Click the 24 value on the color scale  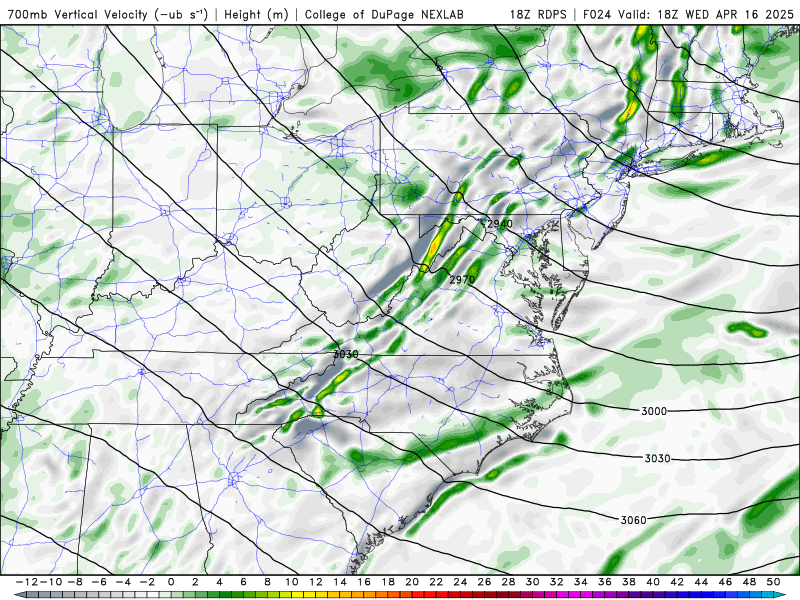(x=460, y=582)
